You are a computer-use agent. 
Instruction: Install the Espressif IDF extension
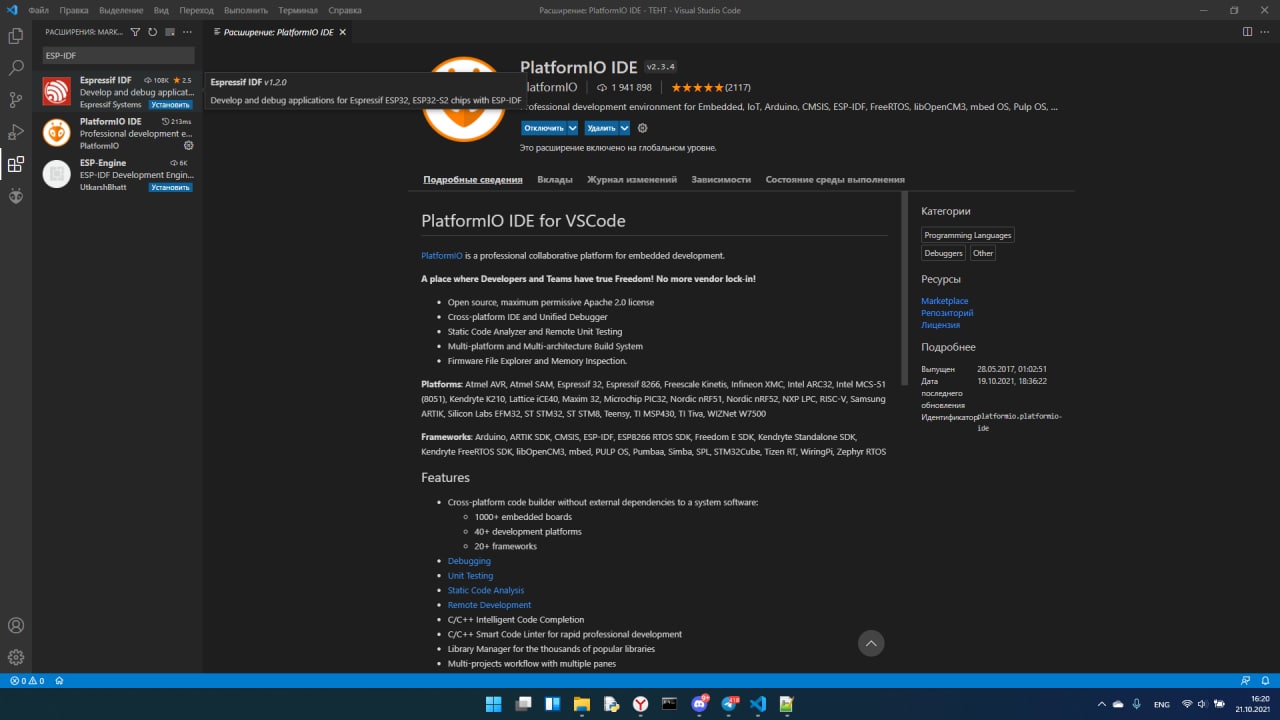click(x=171, y=104)
